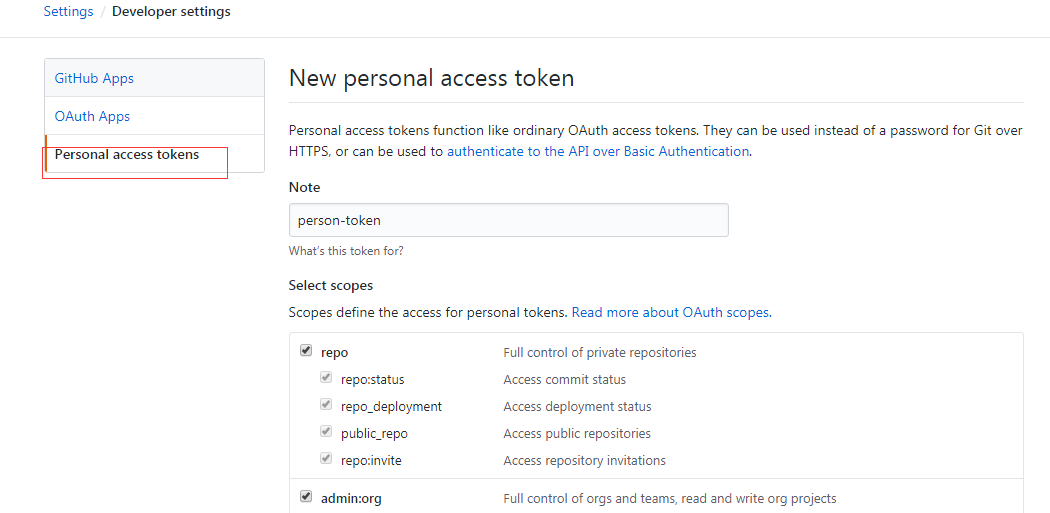Go to Settings breadcrumb link
The width and height of the screenshot is (1050, 513).
click(x=68, y=11)
